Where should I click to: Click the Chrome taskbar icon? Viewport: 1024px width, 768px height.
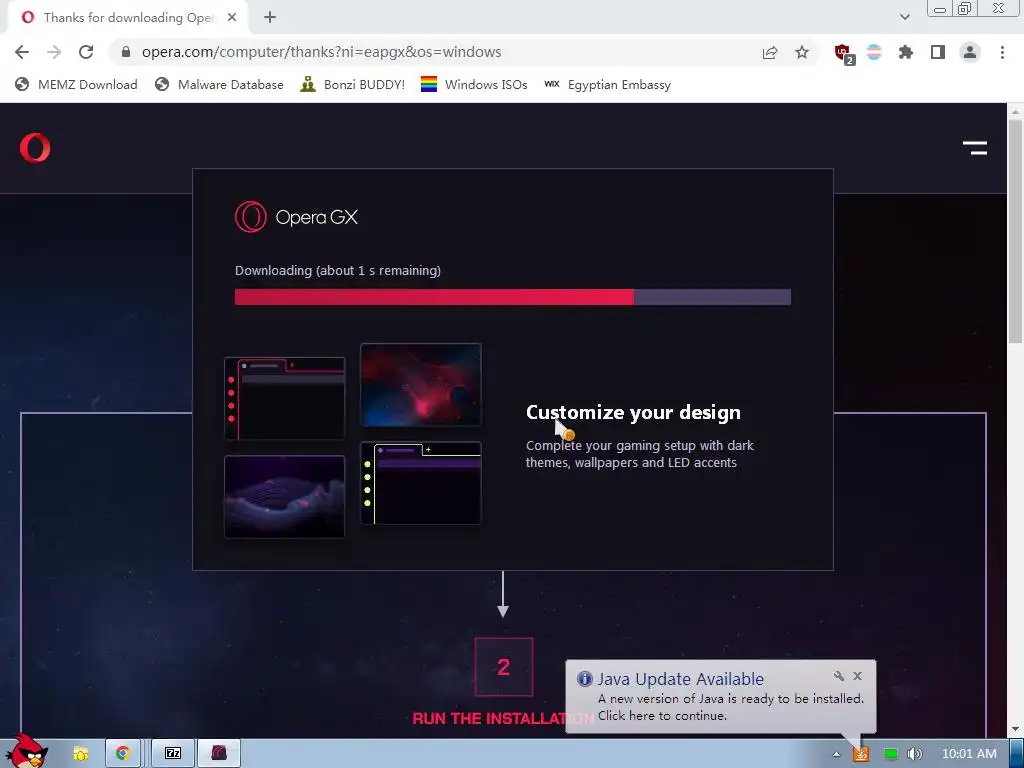click(x=123, y=754)
